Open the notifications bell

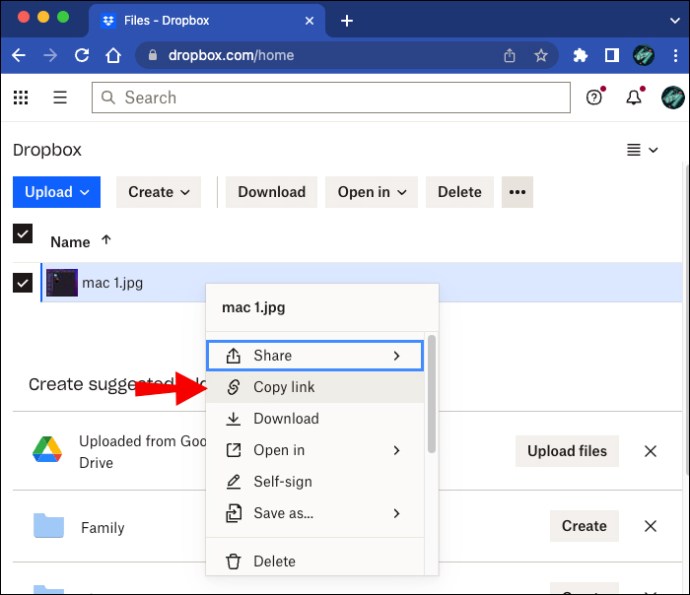tap(633, 97)
